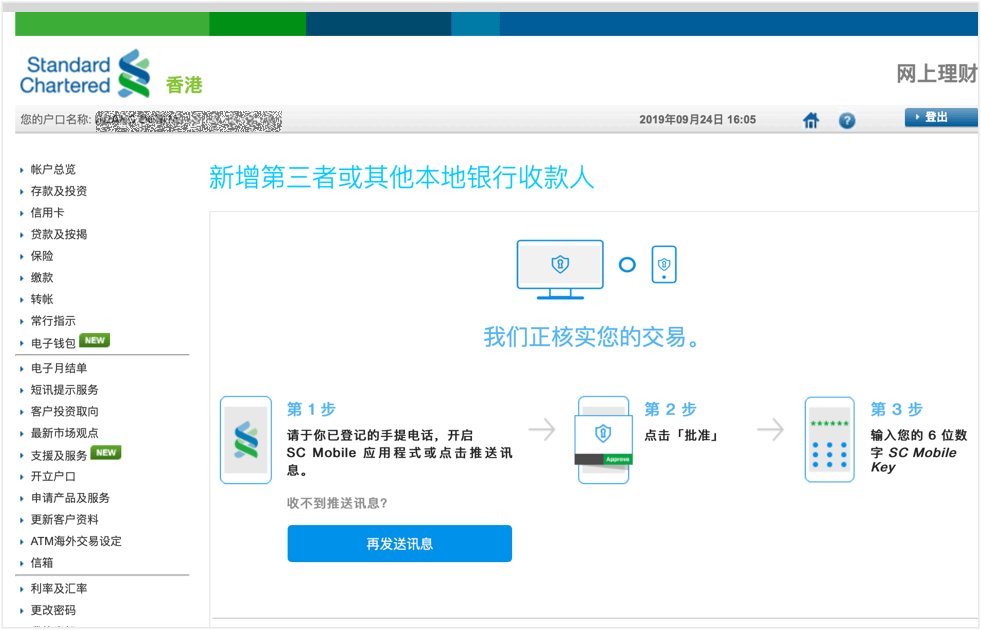This screenshot has width=981, height=630.
Task: Click the monitor shield illustration
Action: coord(560,269)
